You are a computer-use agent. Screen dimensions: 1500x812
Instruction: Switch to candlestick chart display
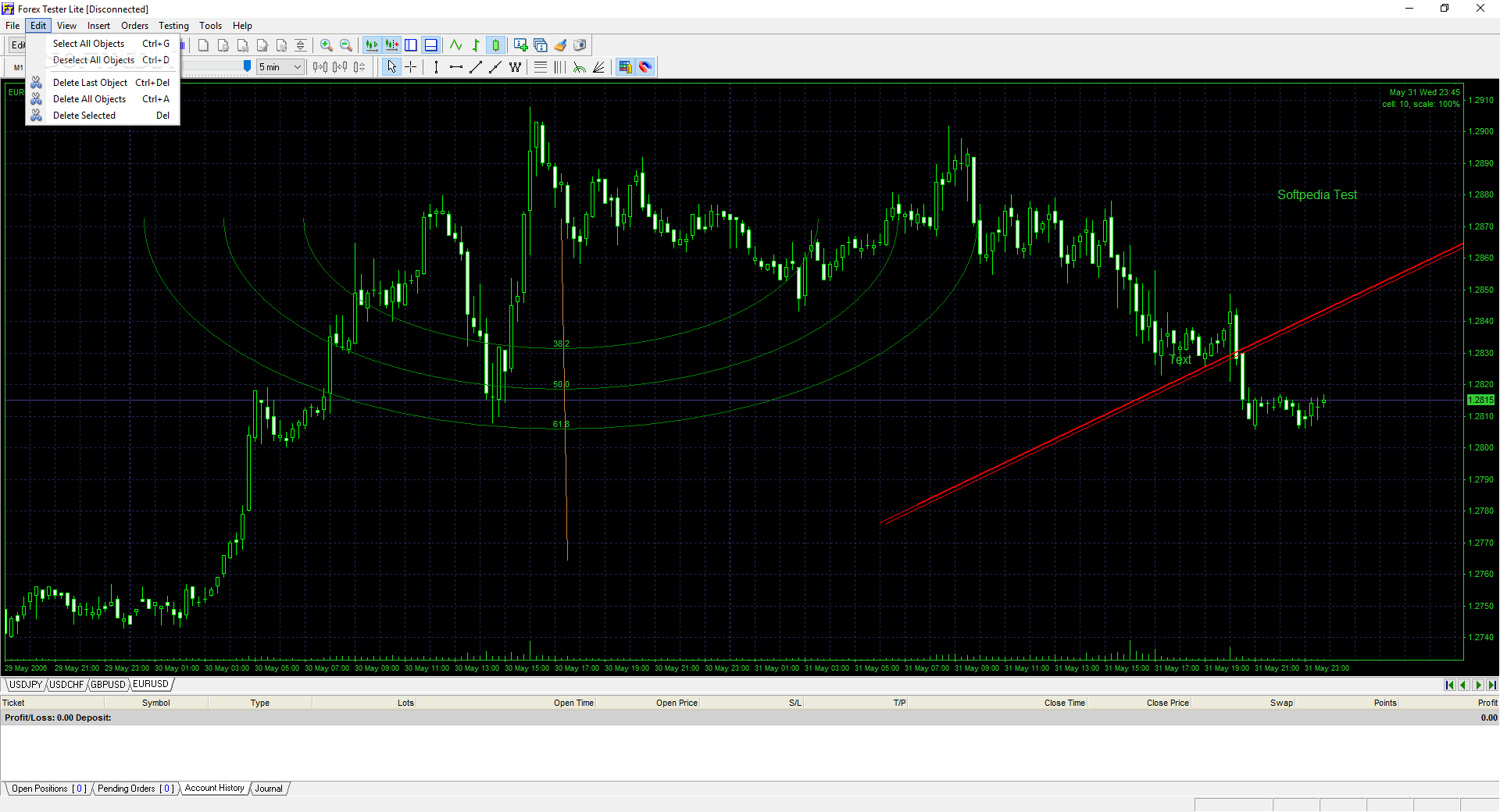coord(495,45)
